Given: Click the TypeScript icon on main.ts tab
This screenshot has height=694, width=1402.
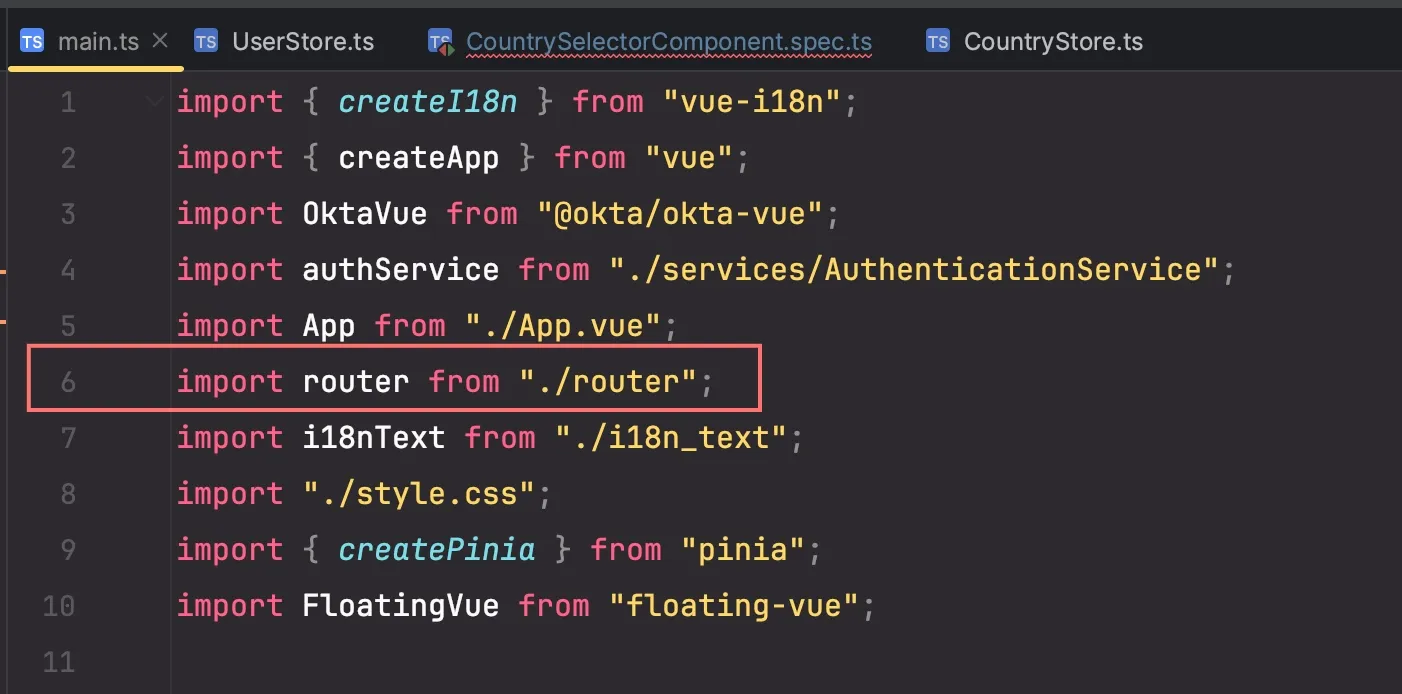Looking at the screenshot, I should pyautogui.click(x=32, y=42).
